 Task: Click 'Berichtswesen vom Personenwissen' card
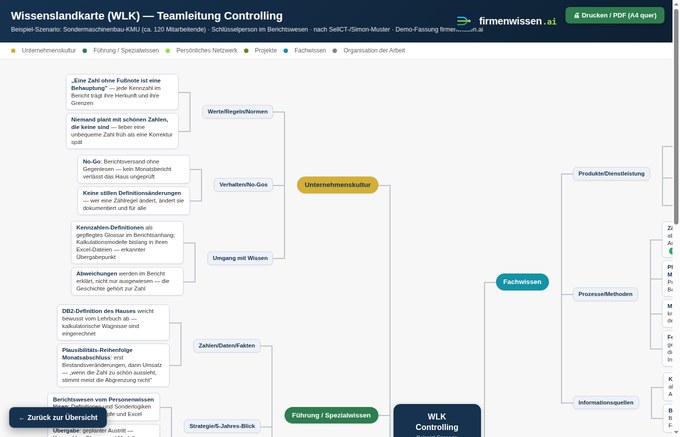pyautogui.click(x=104, y=407)
